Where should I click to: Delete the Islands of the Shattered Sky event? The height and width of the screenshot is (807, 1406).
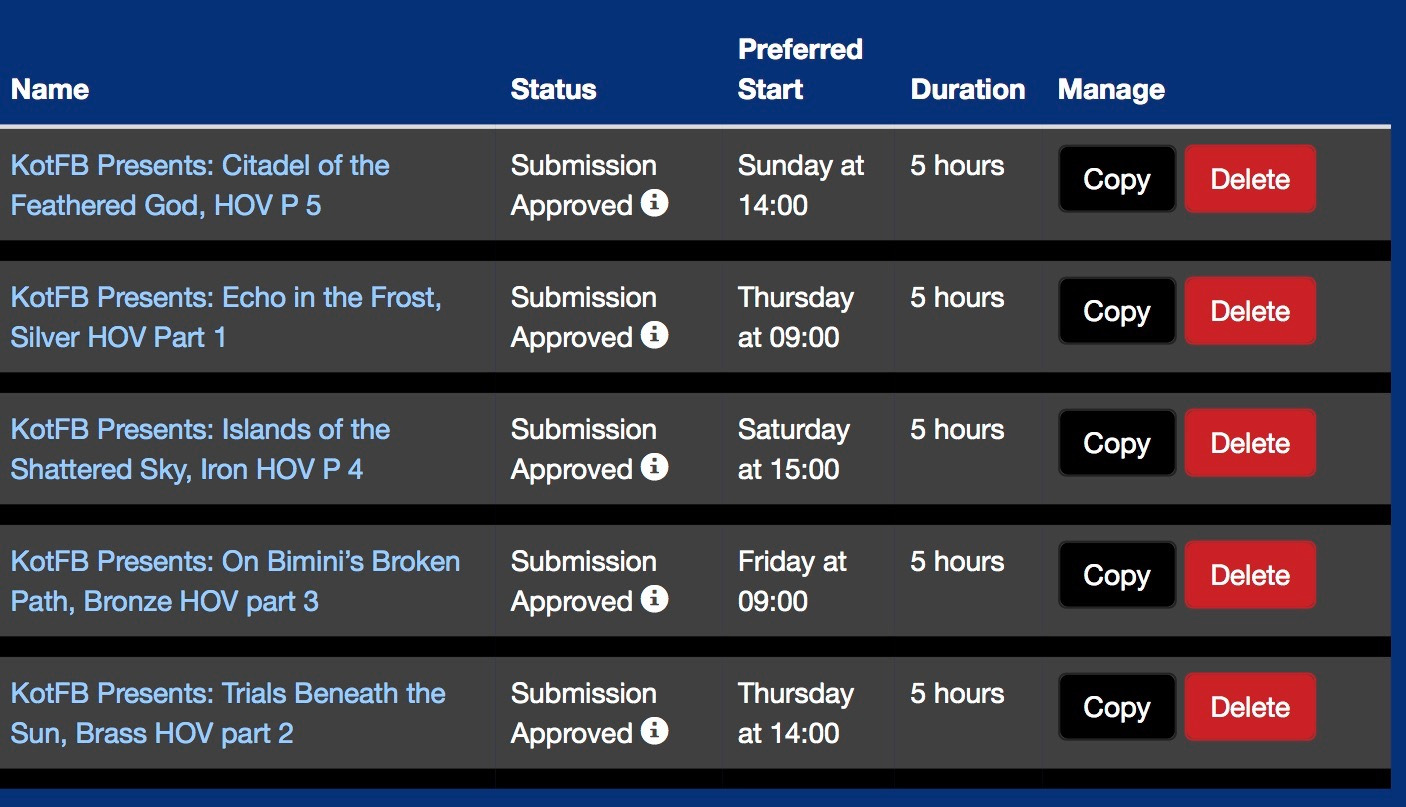1250,444
